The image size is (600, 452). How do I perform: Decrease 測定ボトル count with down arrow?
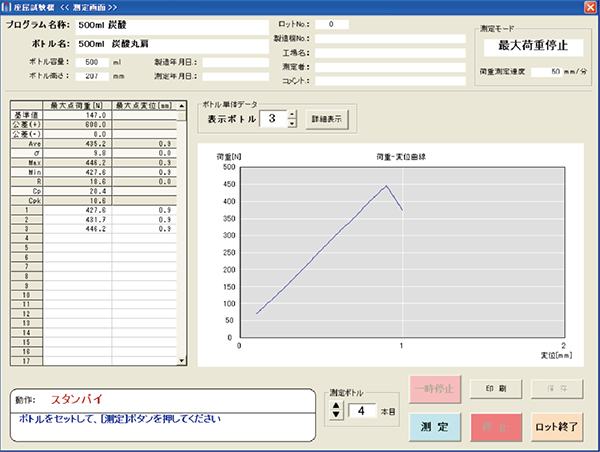click(336, 414)
